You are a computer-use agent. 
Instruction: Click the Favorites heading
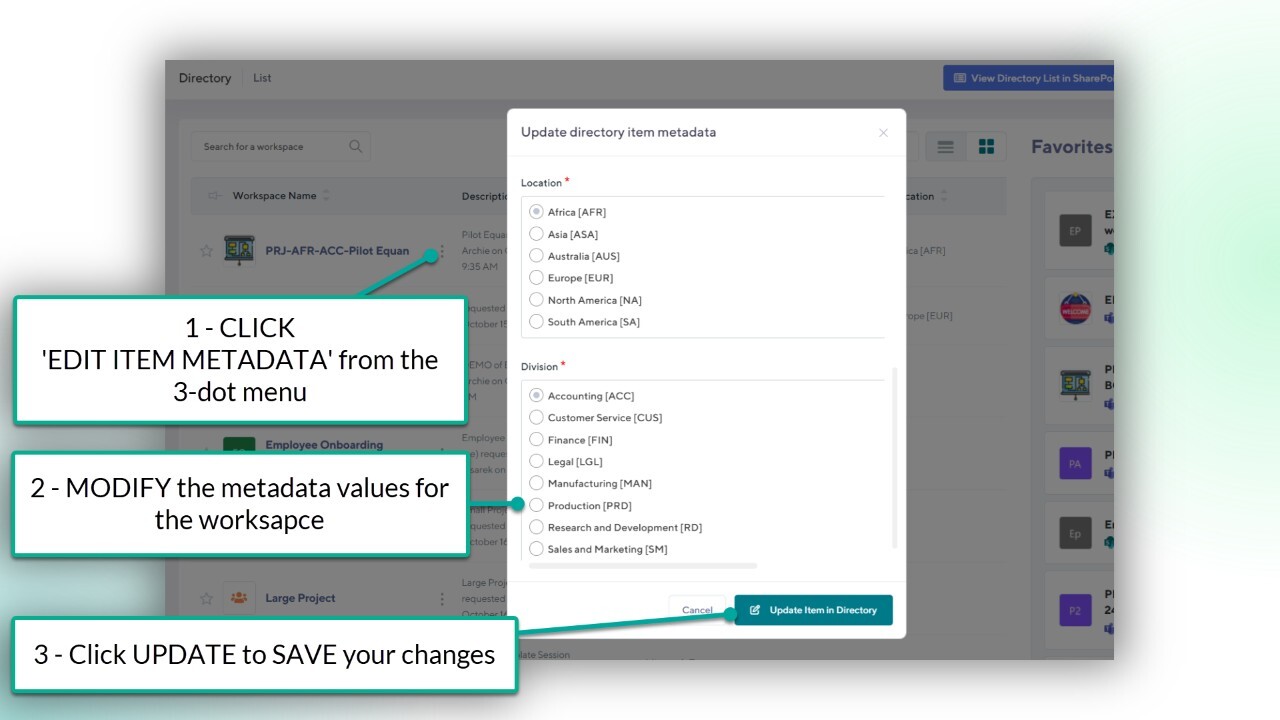(1072, 147)
